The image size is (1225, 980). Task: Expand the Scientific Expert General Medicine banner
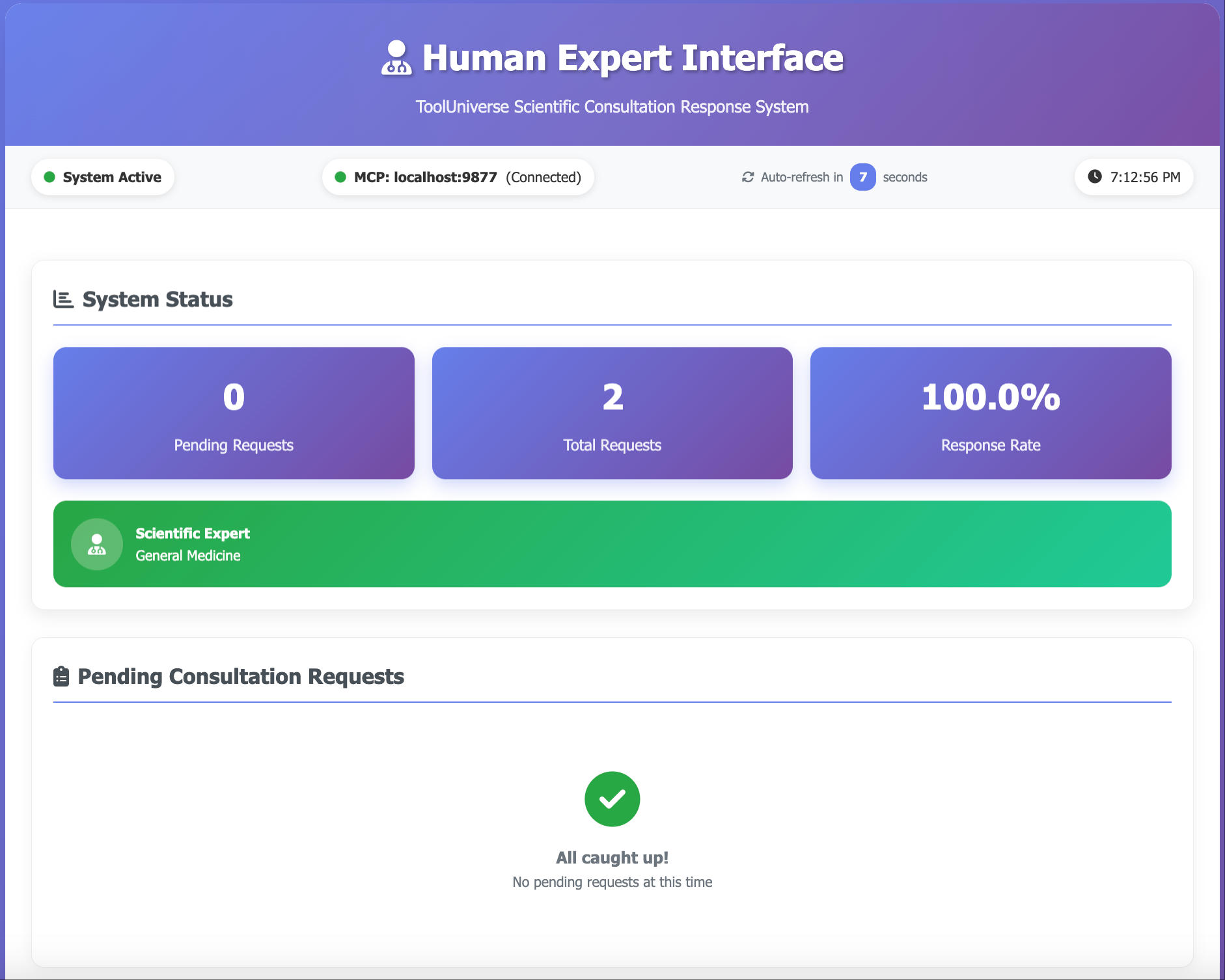point(612,544)
